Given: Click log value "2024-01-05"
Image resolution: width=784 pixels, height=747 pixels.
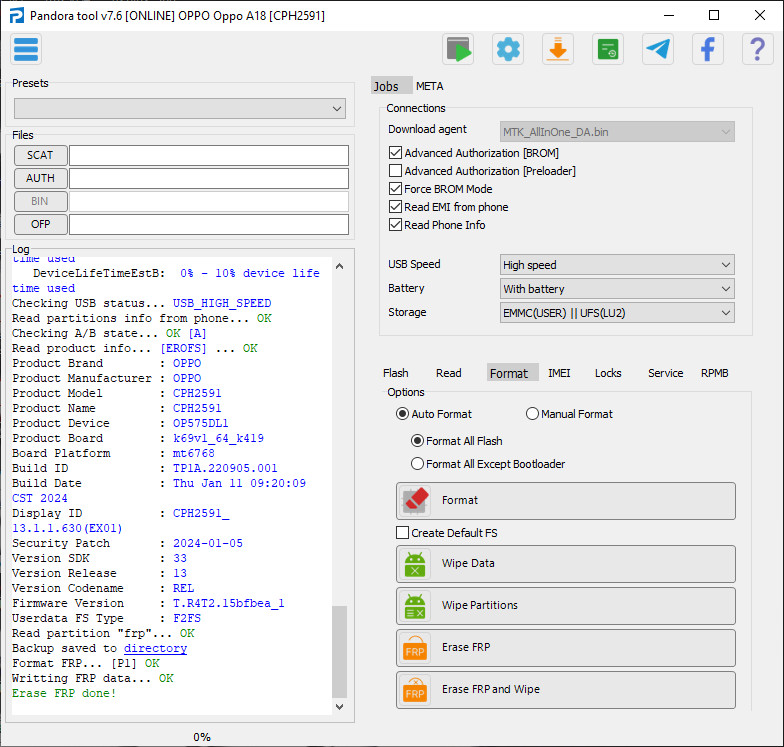Looking at the screenshot, I should [208, 543].
